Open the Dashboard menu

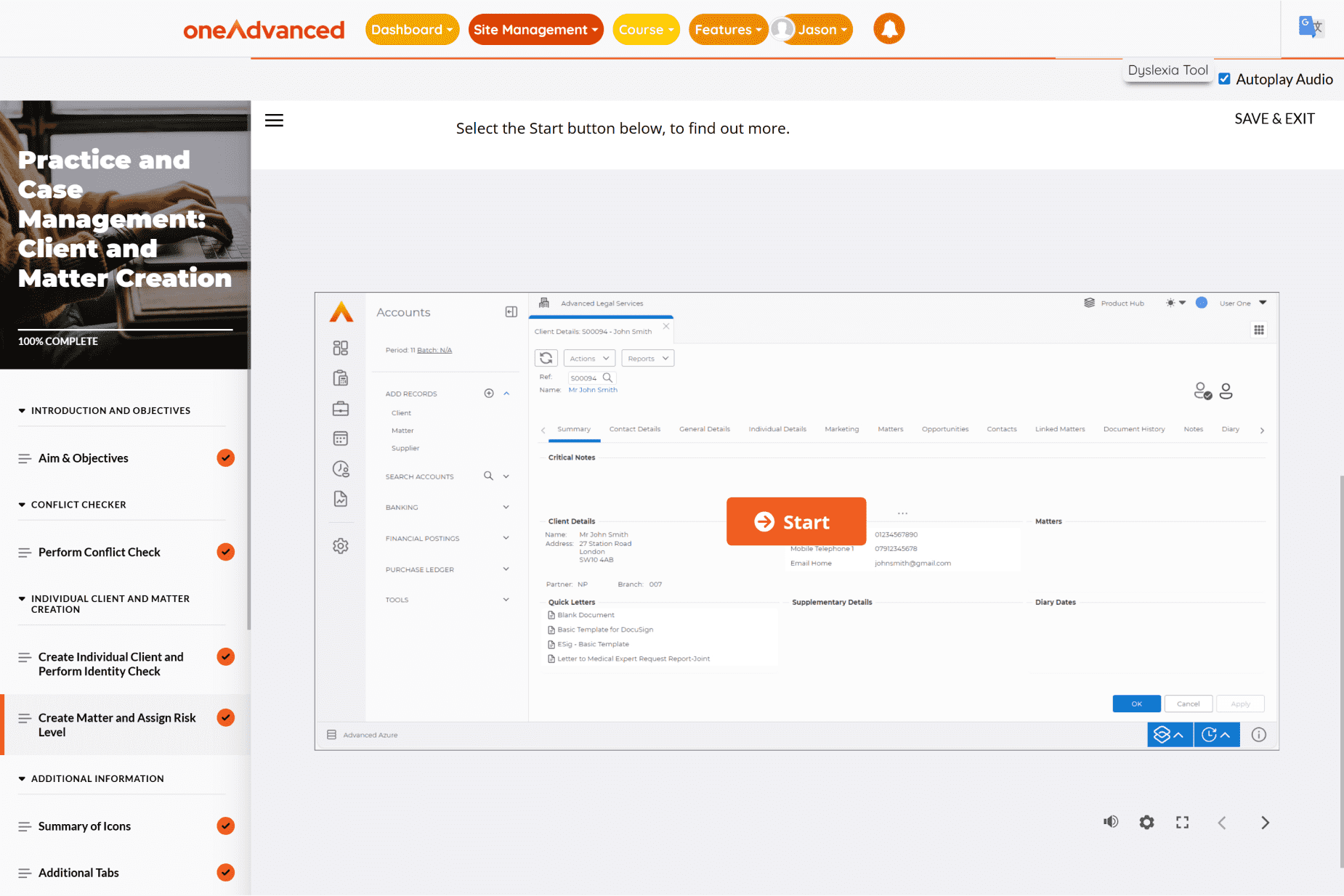coord(412,30)
